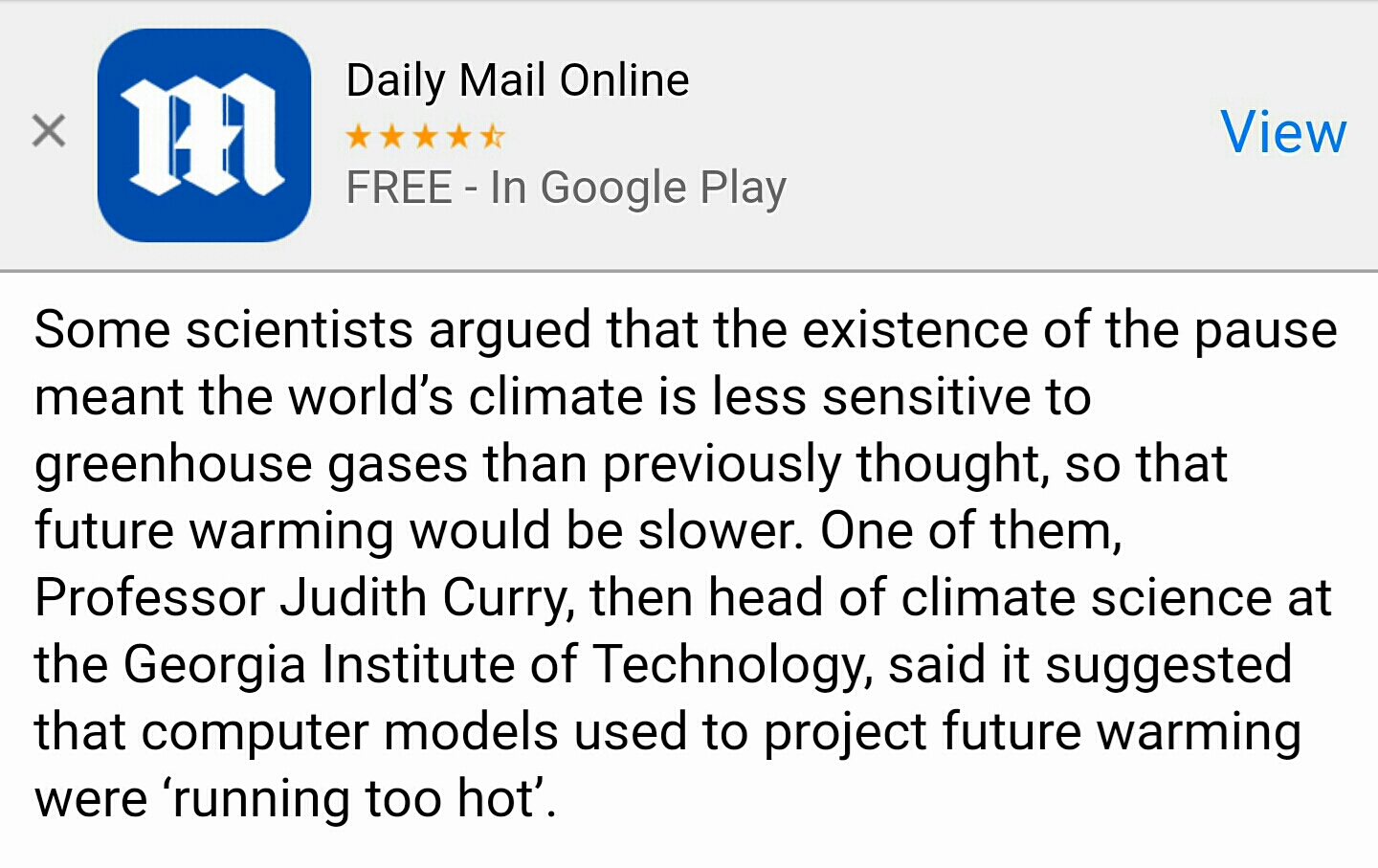1378x868 pixels.
Task: Click the middle third rating star
Action: (x=425, y=136)
